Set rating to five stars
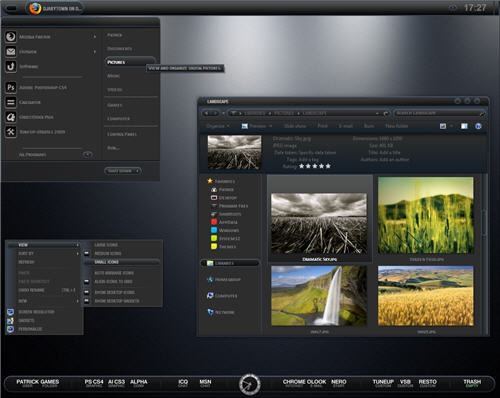 click(328, 166)
